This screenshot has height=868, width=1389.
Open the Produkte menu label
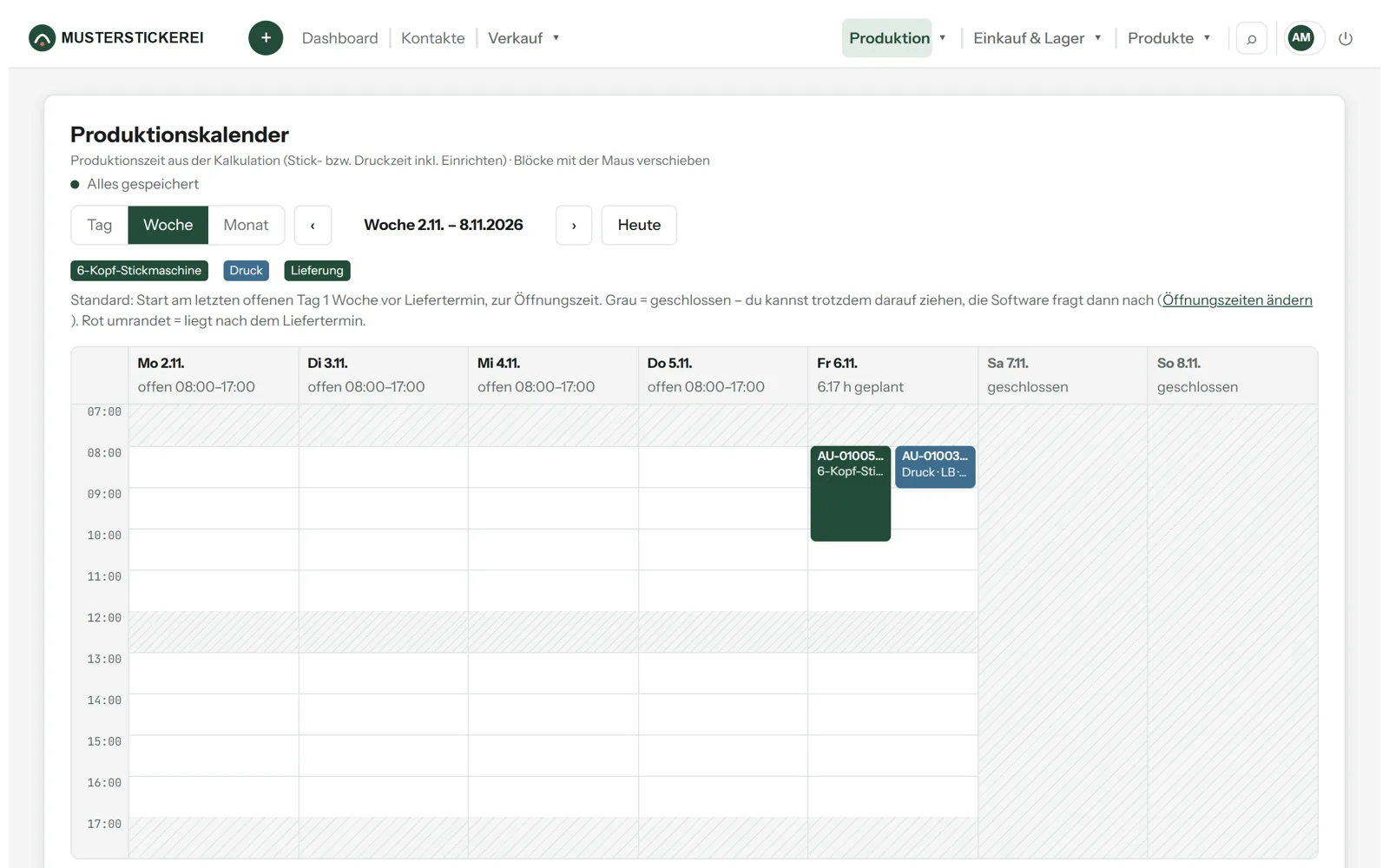[1160, 38]
